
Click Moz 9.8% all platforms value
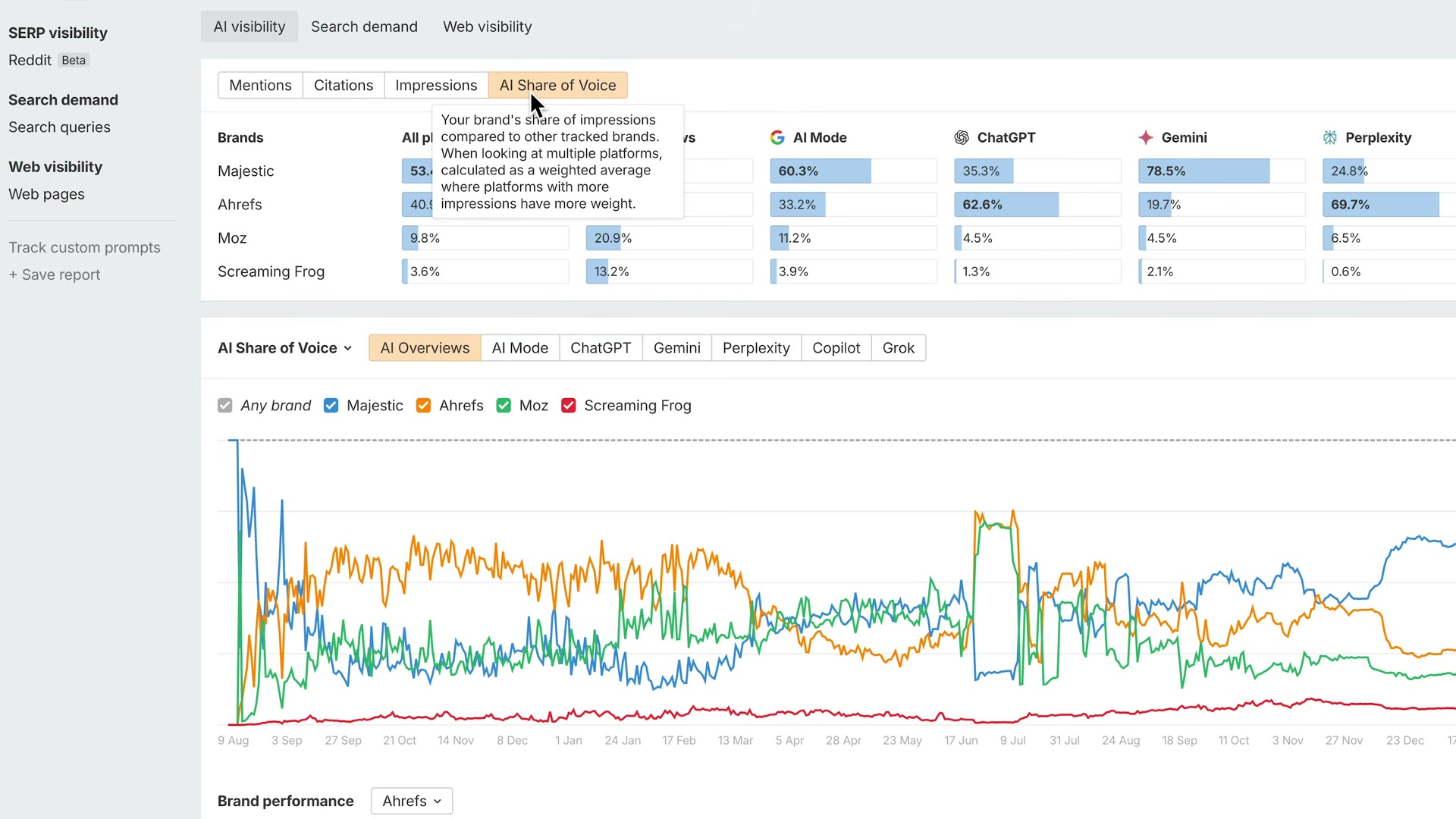pyautogui.click(x=425, y=238)
